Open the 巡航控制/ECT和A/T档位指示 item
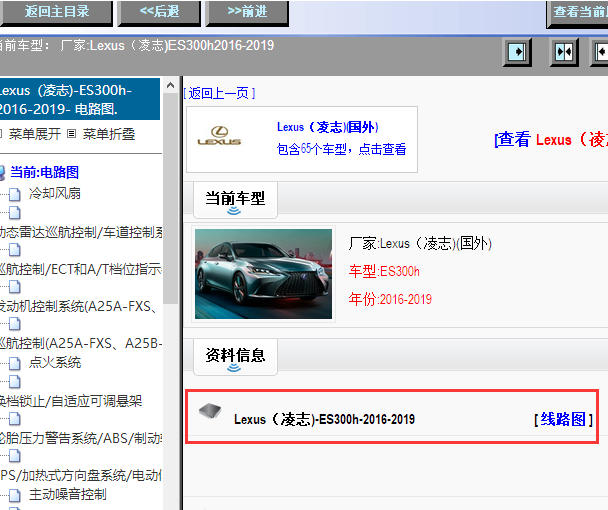Image resolution: width=608 pixels, height=510 pixels. 81,269
